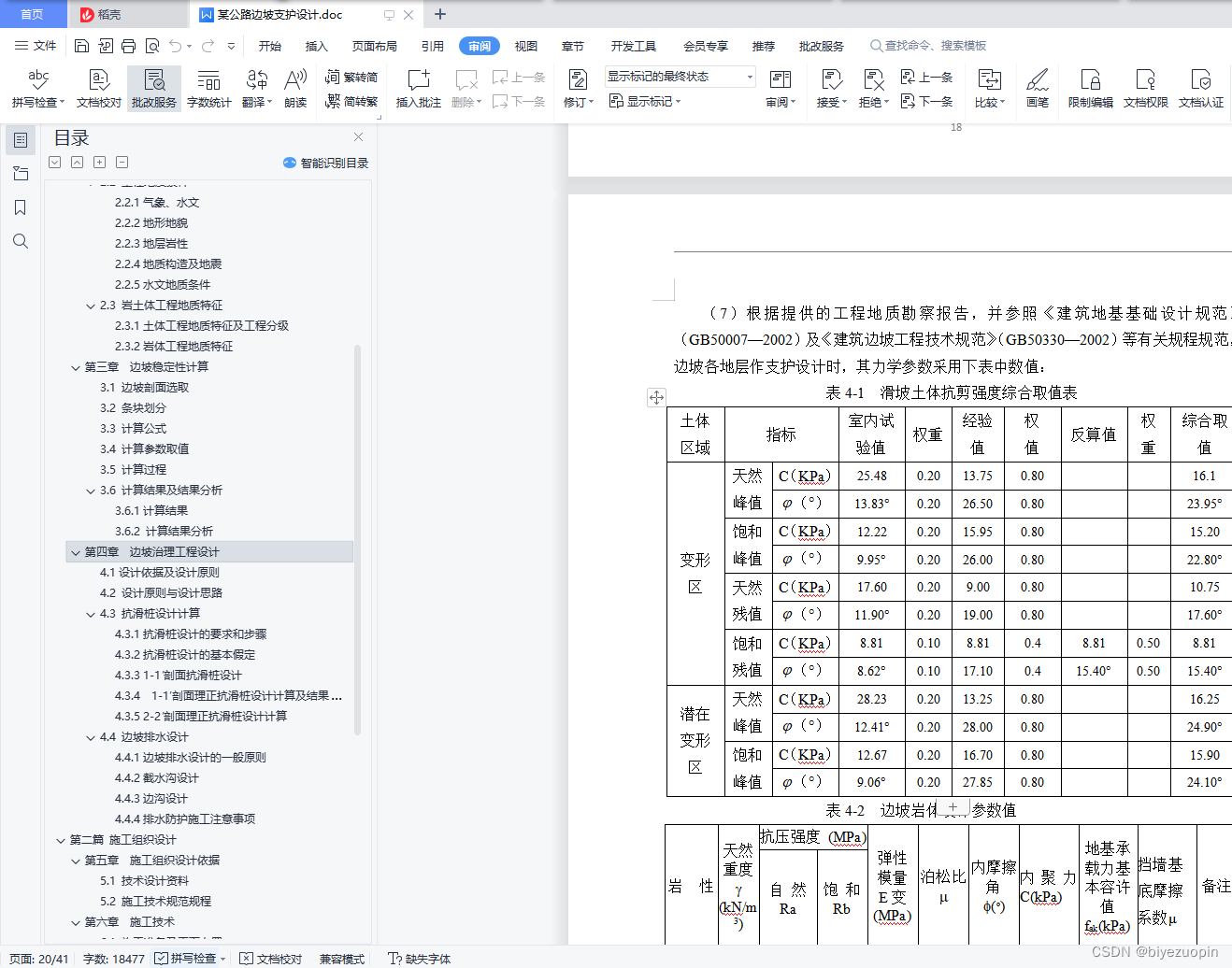The image size is (1232, 968).
Task: Select outline entry 5.1 技术设计资料
Action: [x=145, y=881]
